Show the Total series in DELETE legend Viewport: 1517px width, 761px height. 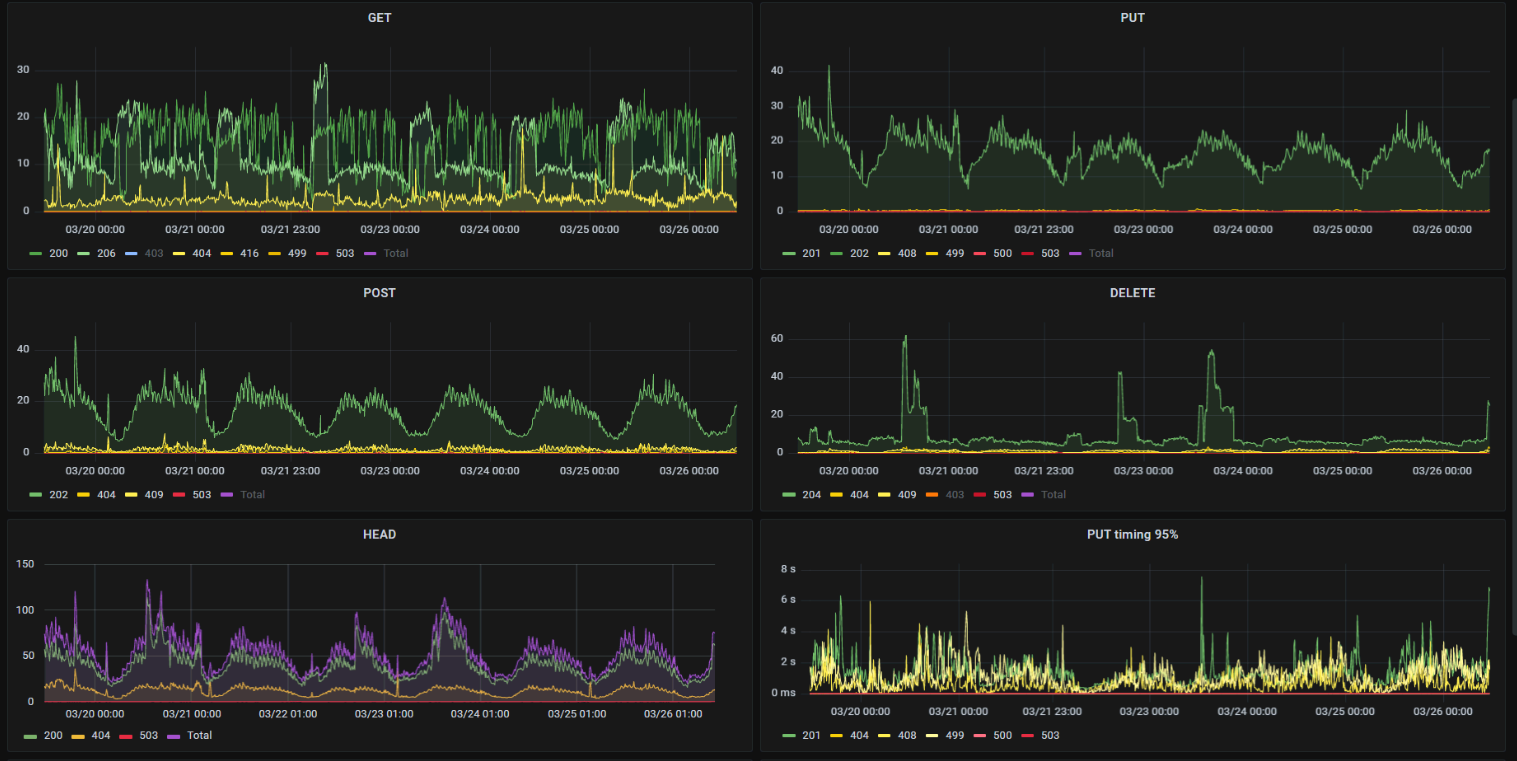[1053, 494]
